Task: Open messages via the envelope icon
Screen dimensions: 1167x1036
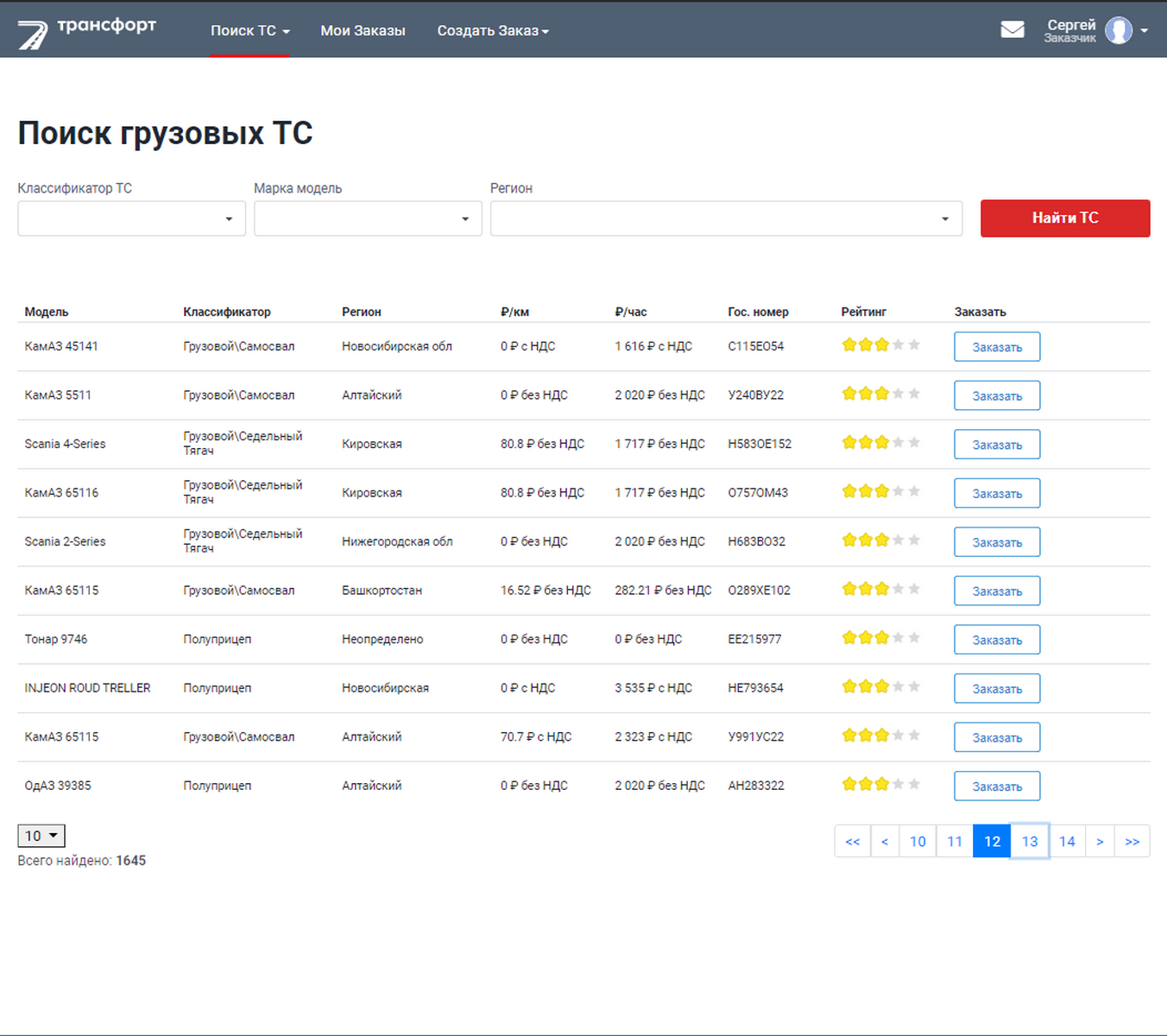Action: pos(1012,29)
